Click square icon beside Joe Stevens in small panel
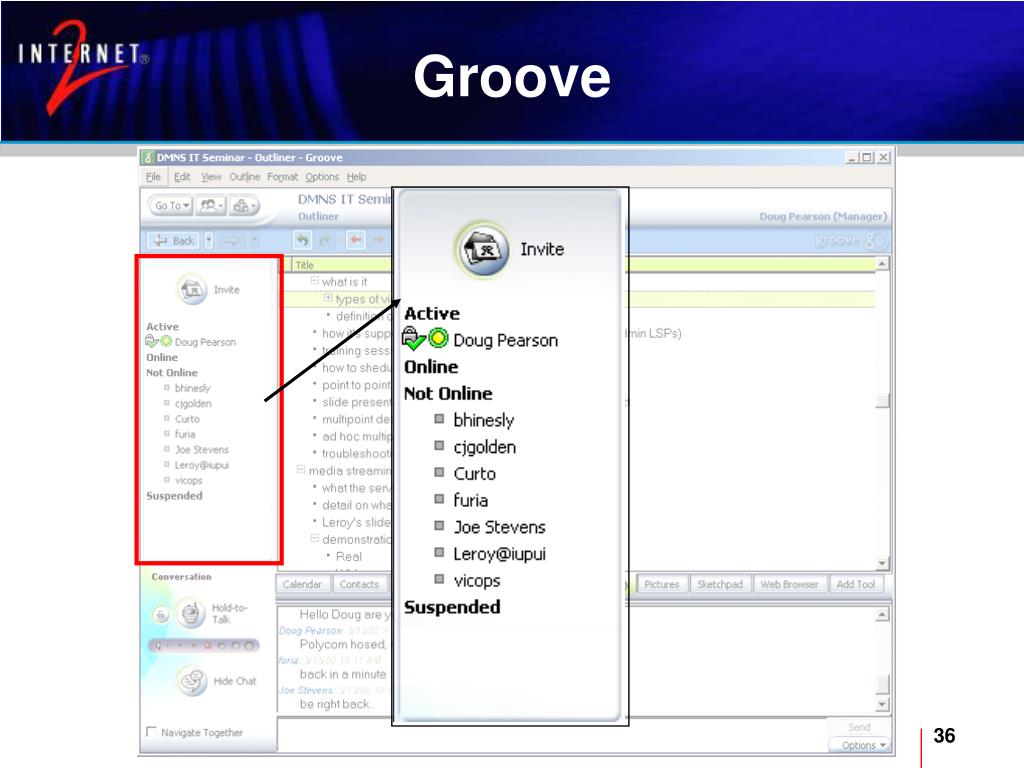Image resolution: width=1024 pixels, height=768 pixels. tap(167, 449)
